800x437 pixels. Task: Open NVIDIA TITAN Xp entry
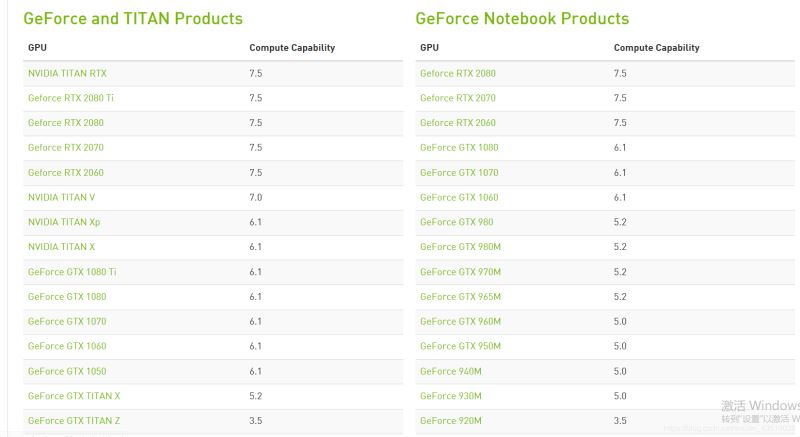[x=64, y=222]
